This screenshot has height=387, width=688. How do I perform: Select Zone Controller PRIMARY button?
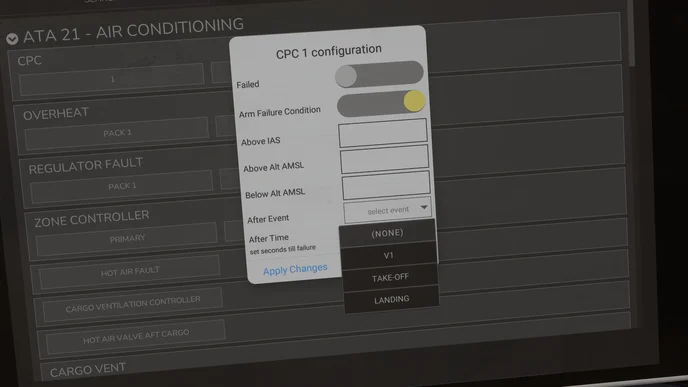click(x=127, y=239)
